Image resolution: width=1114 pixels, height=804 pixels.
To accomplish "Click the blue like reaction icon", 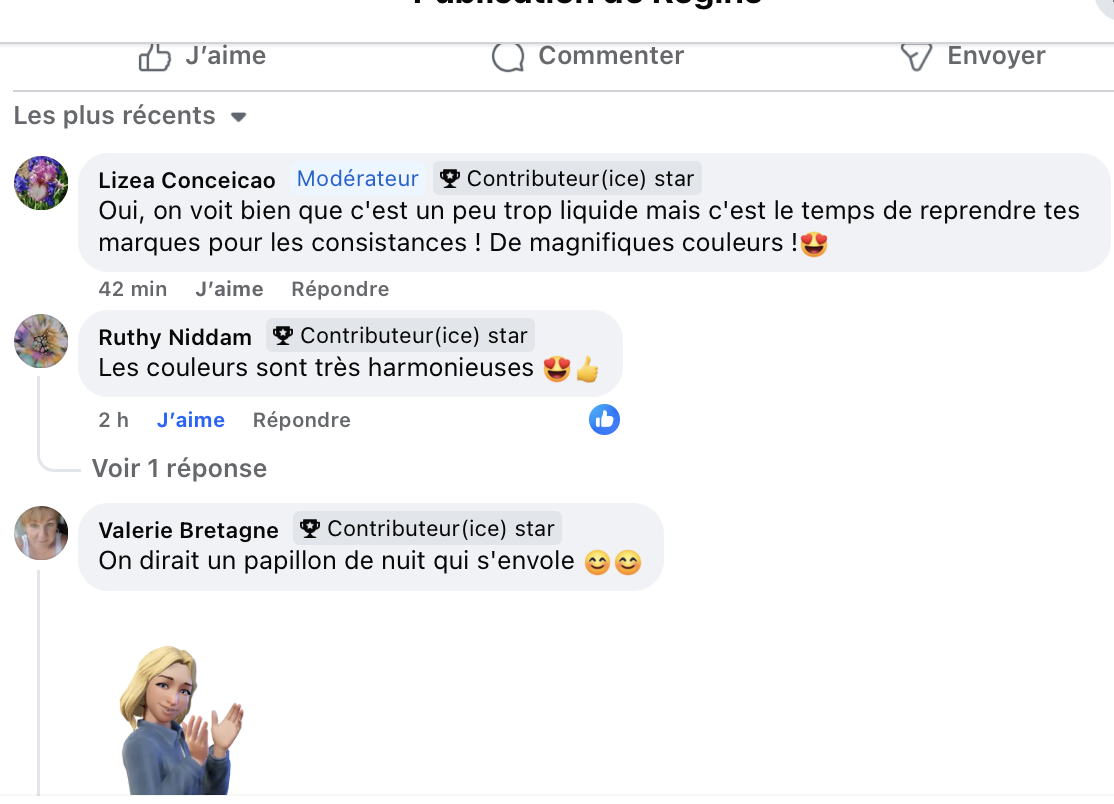I will [604, 420].
